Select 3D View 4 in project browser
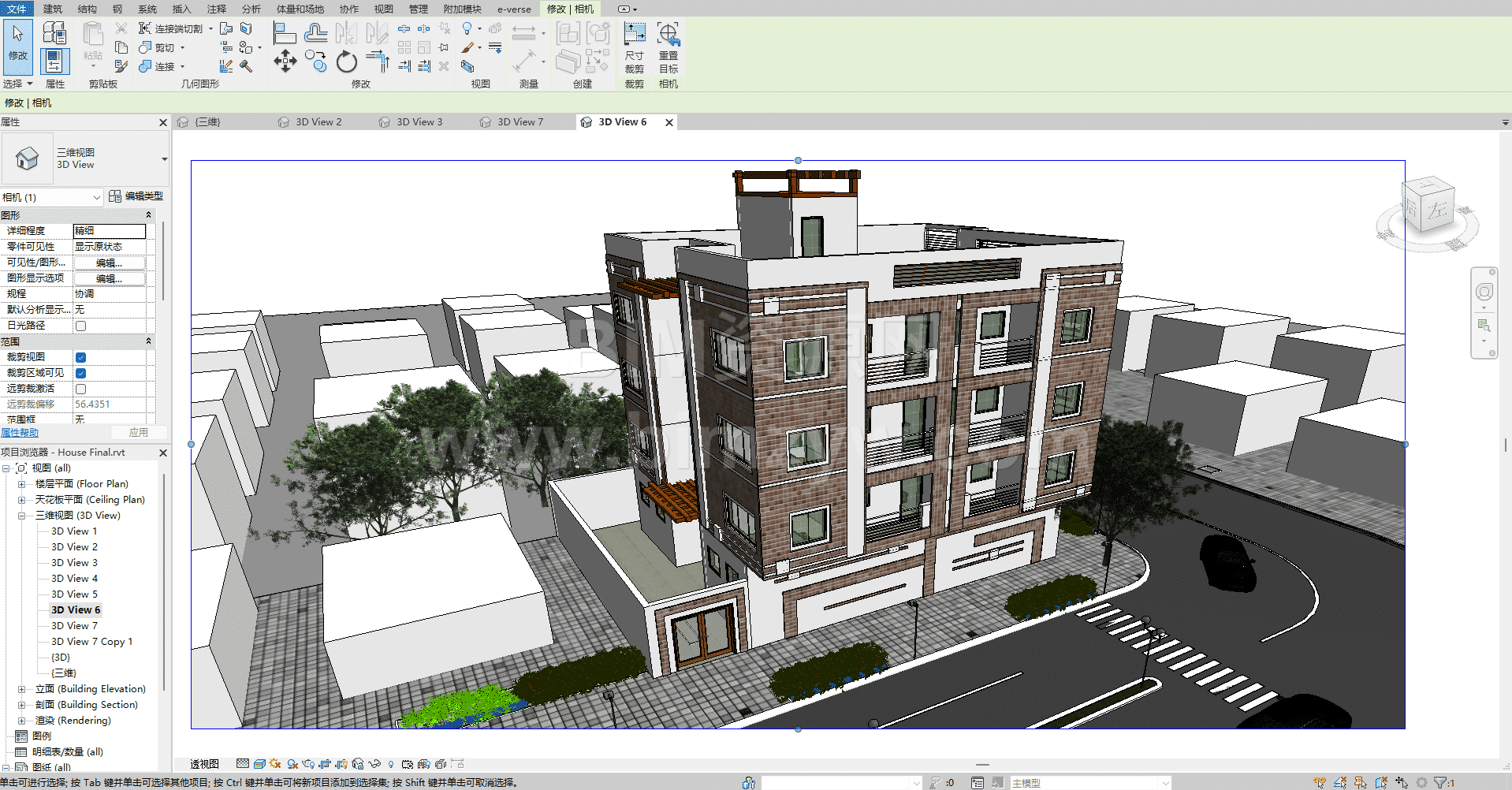 pyautogui.click(x=75, y=579)
